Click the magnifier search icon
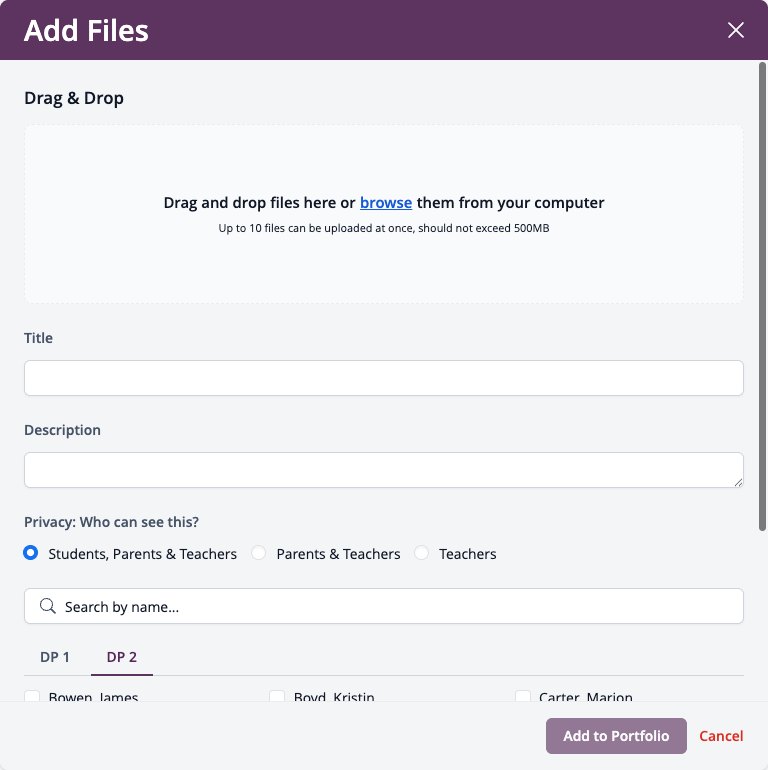Screen dimensions: 768x770 (x=48, y=606)
